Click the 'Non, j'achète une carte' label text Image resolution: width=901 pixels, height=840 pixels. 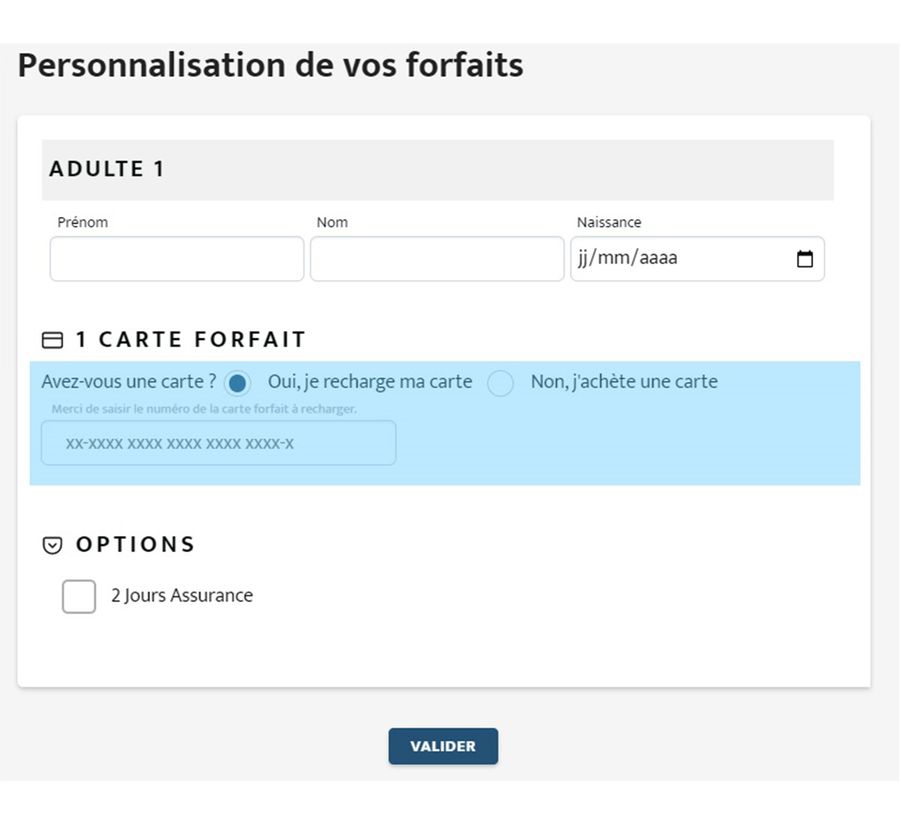pos(624,382)
